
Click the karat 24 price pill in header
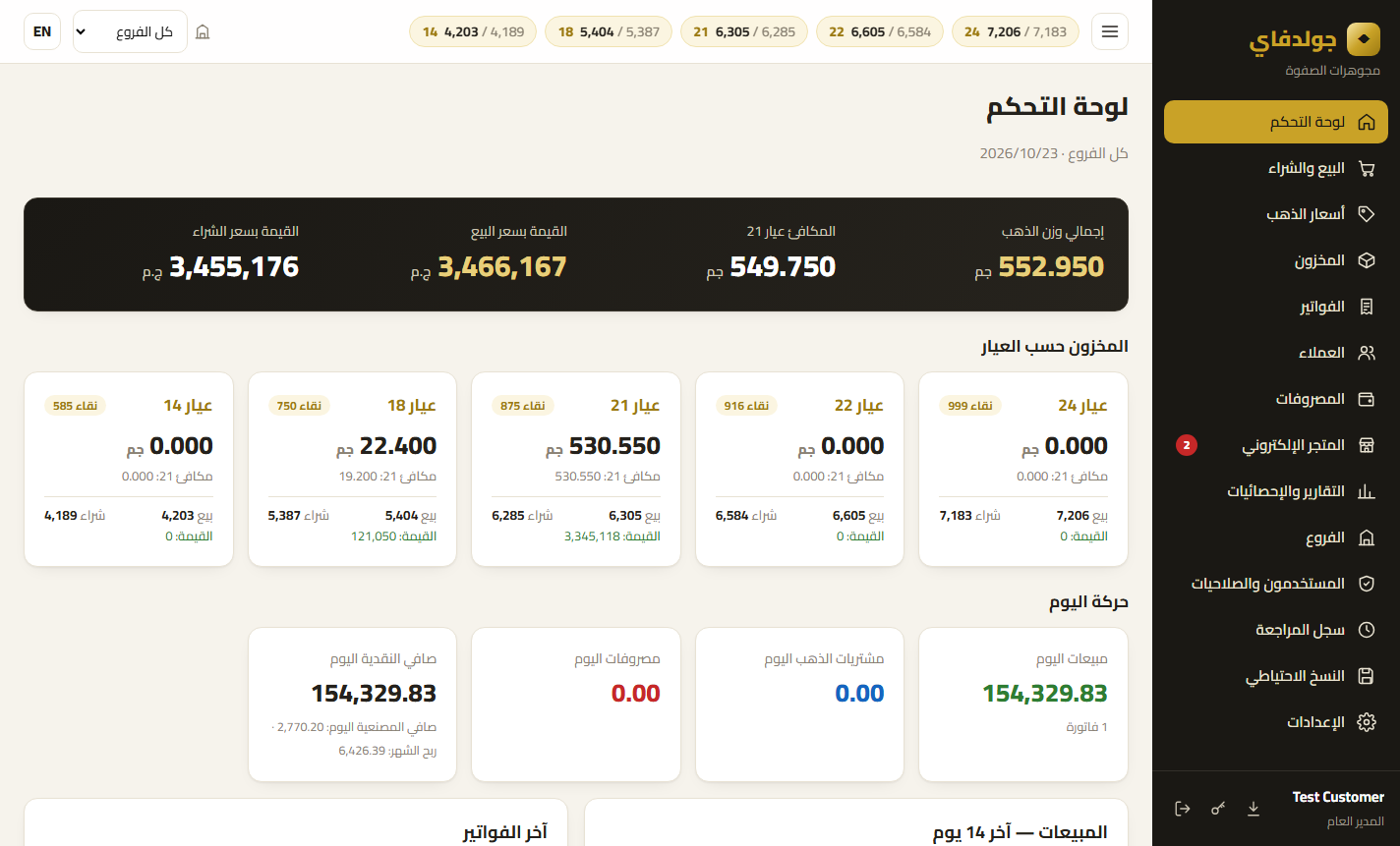click(1016, 31)
